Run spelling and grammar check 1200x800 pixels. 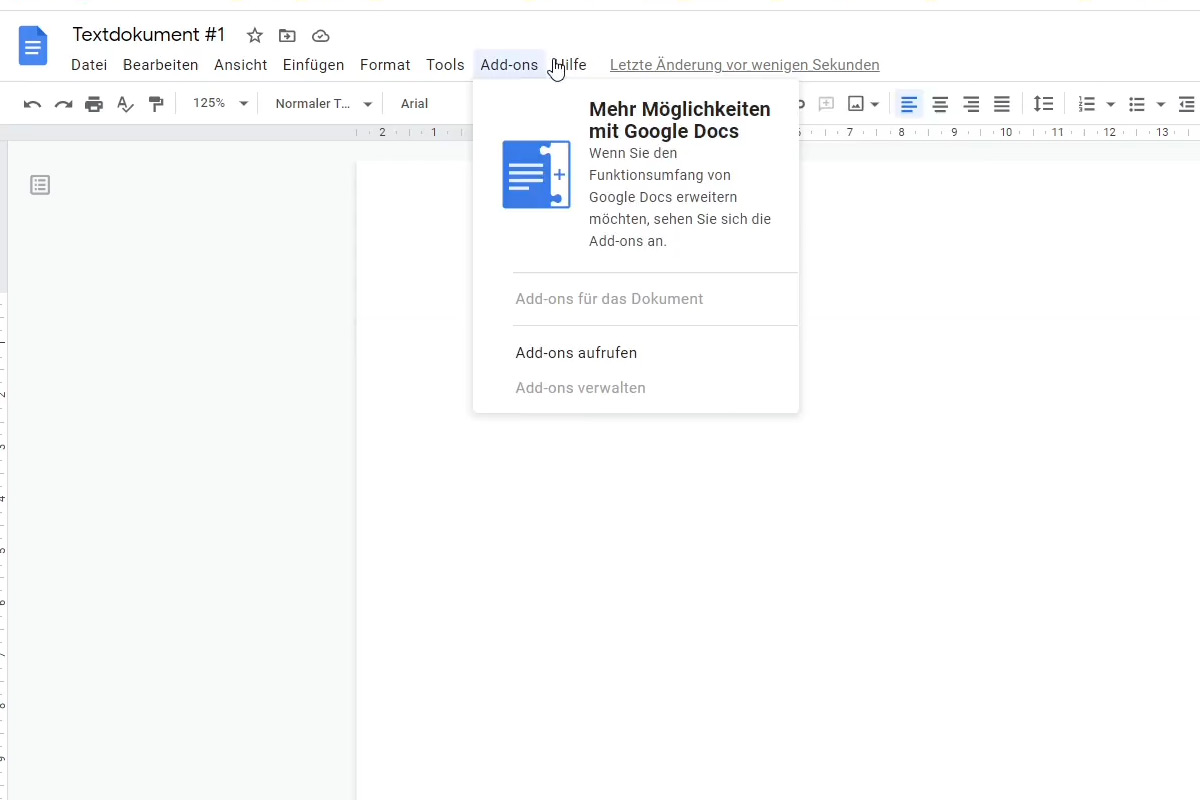[125, 104]
